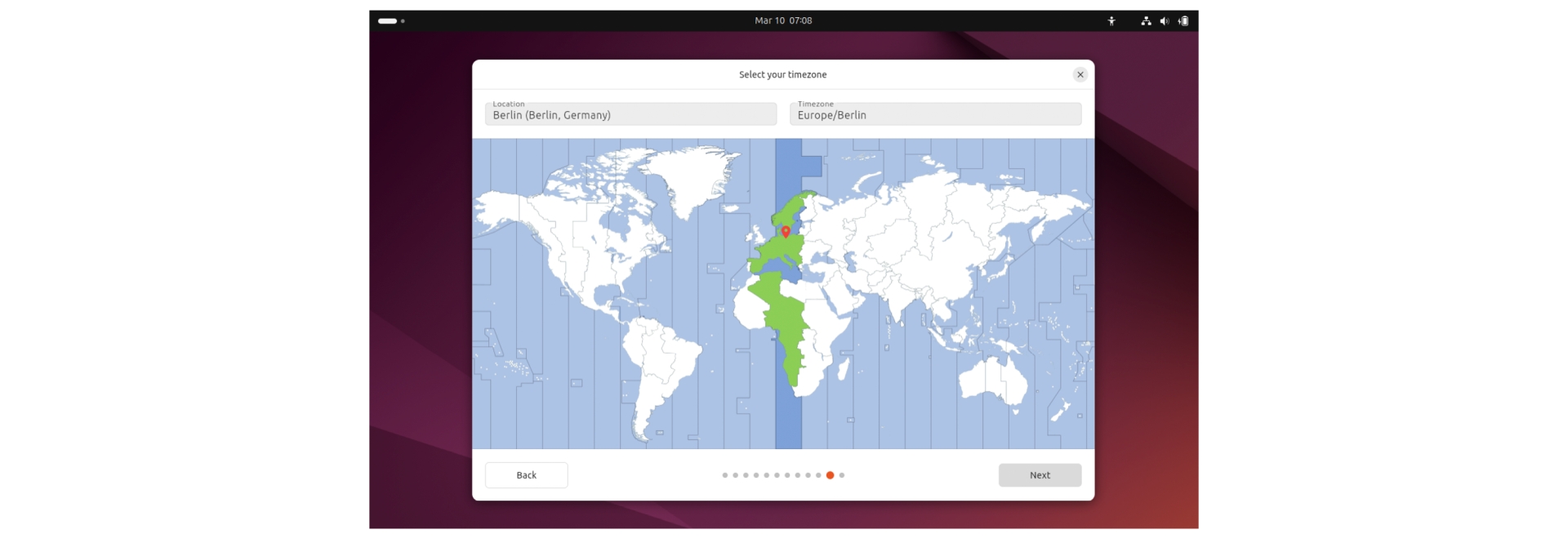Close the timezone installer window

click(1080, 74)
